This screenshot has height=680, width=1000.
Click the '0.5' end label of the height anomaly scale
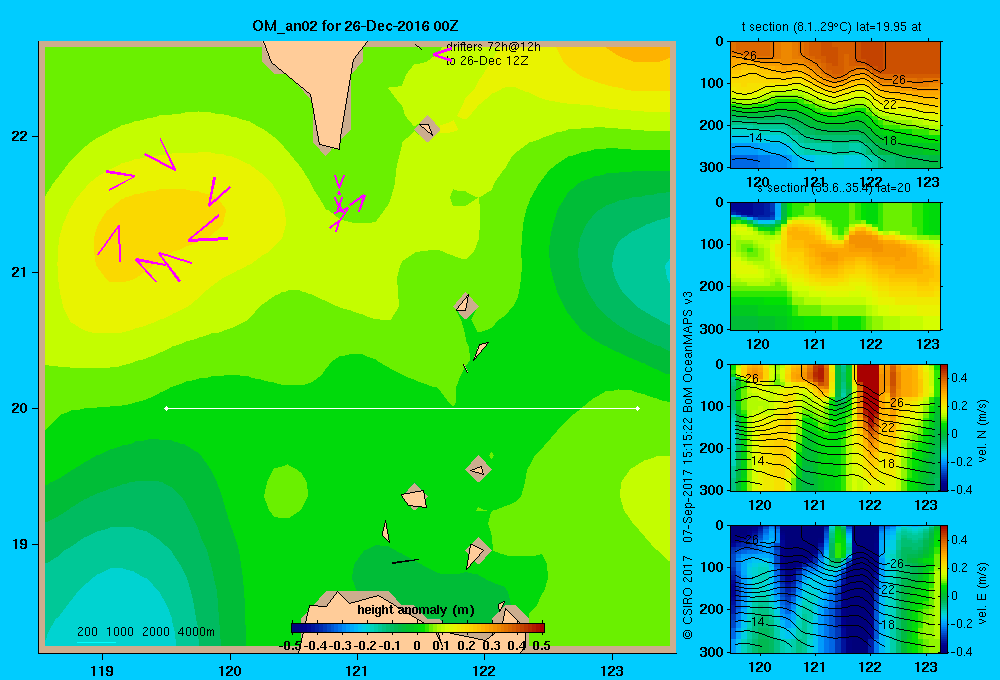541,646
